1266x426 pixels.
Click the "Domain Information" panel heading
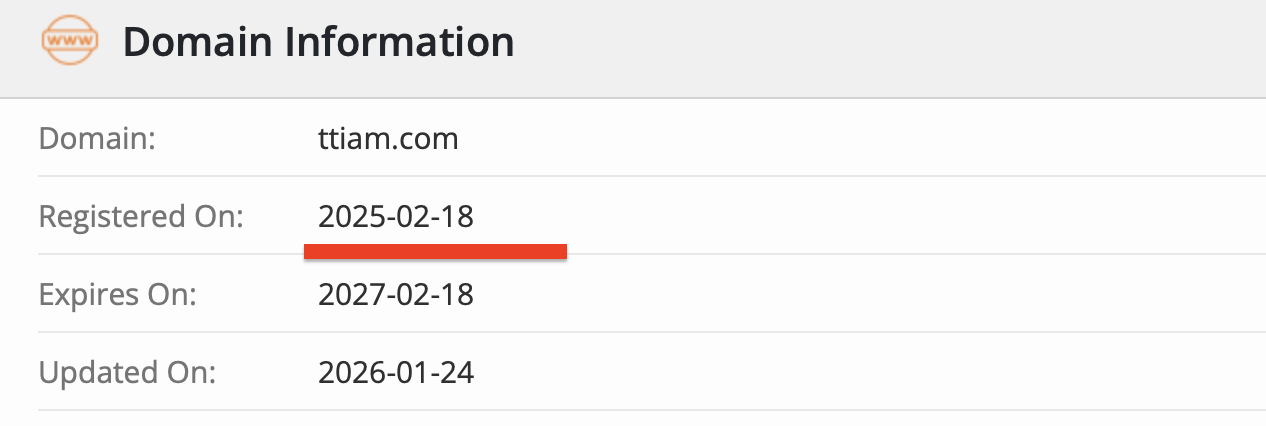click(x=318, y=43)
